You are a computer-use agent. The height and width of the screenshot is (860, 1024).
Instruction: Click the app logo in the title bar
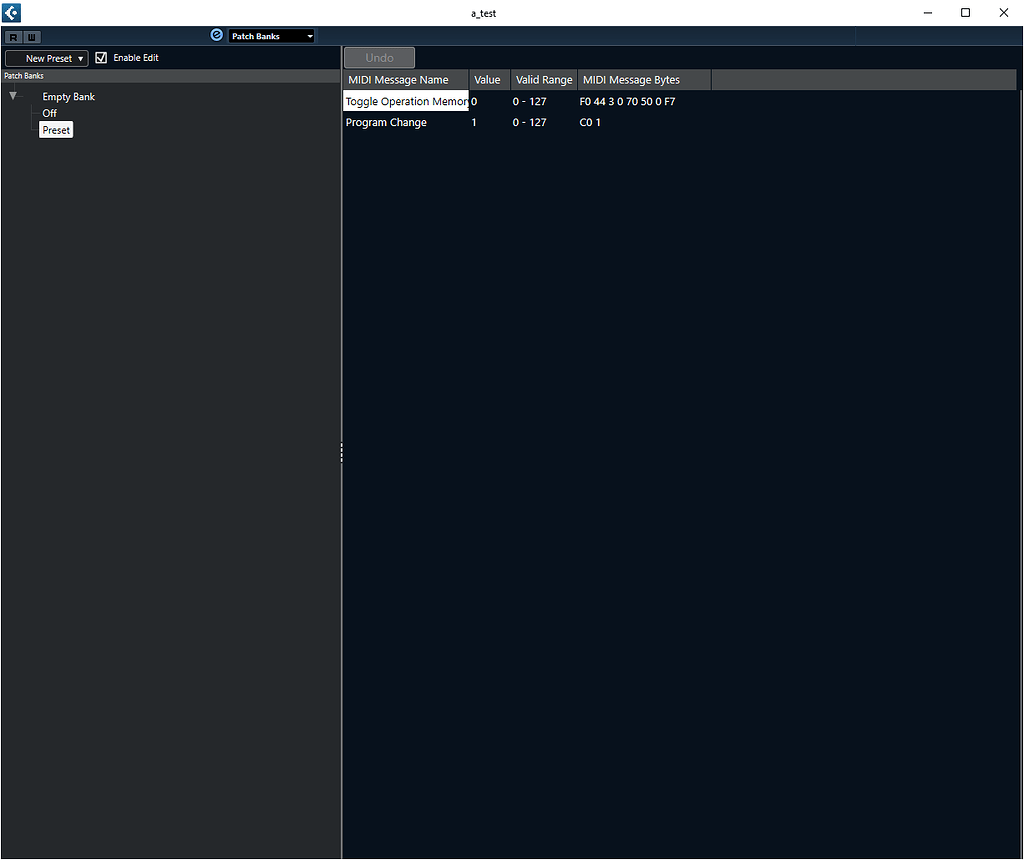[x=10, y=12]
